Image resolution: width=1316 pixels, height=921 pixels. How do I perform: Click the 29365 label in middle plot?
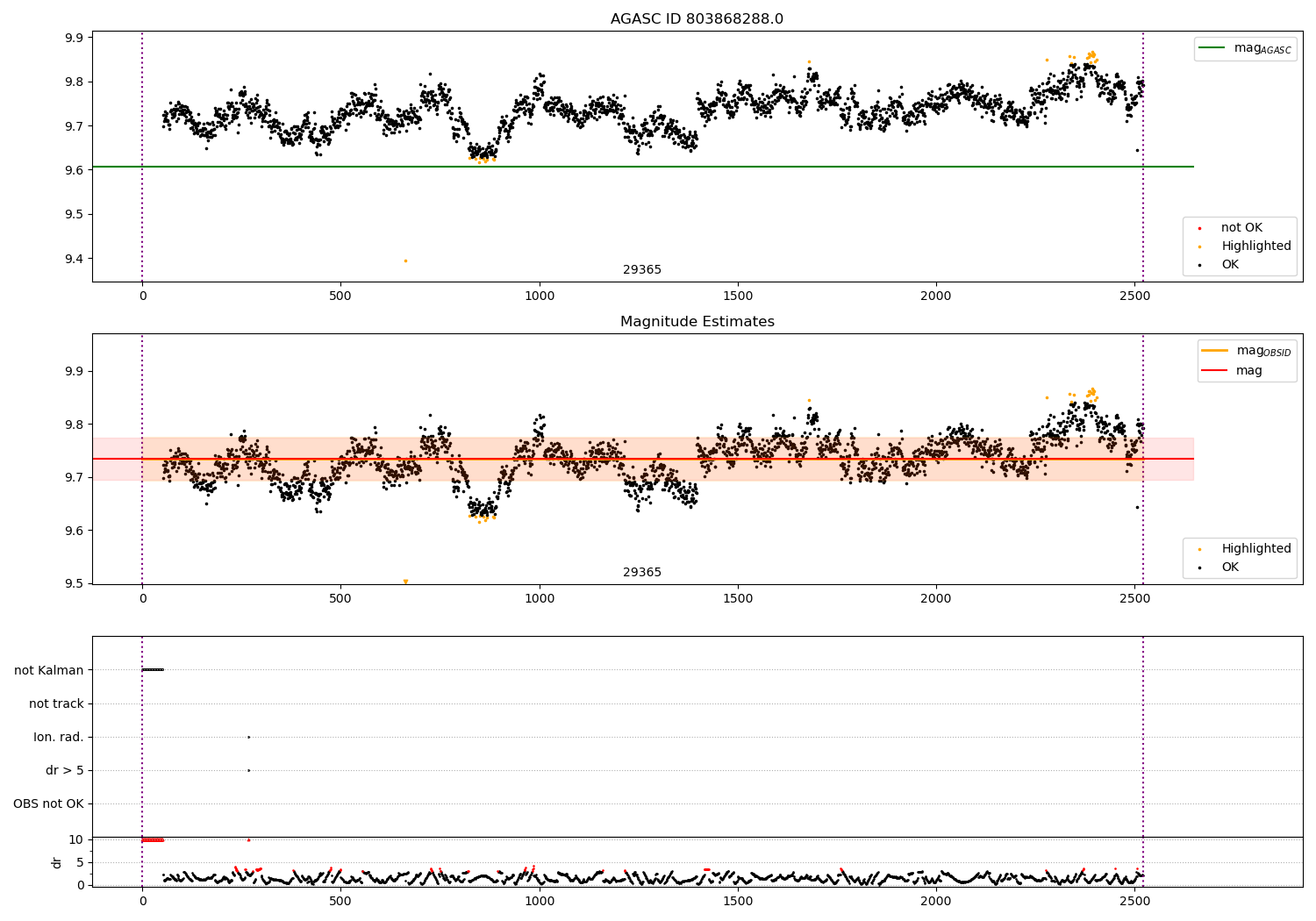point(642,573)
